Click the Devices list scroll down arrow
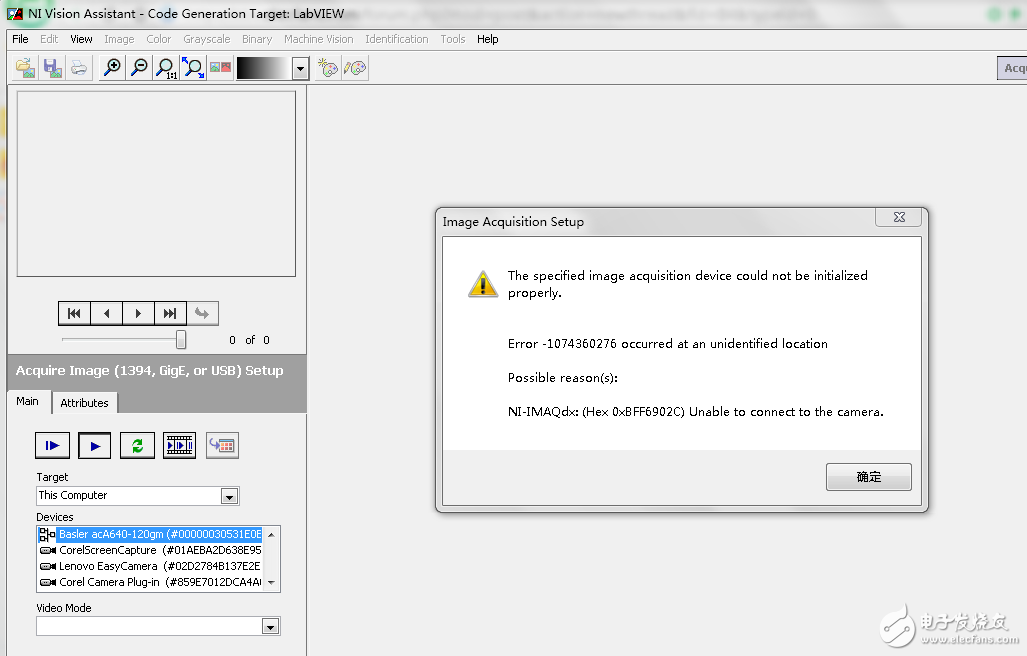Viewport: 1027px width, 656px height. (x=271, y=582)
